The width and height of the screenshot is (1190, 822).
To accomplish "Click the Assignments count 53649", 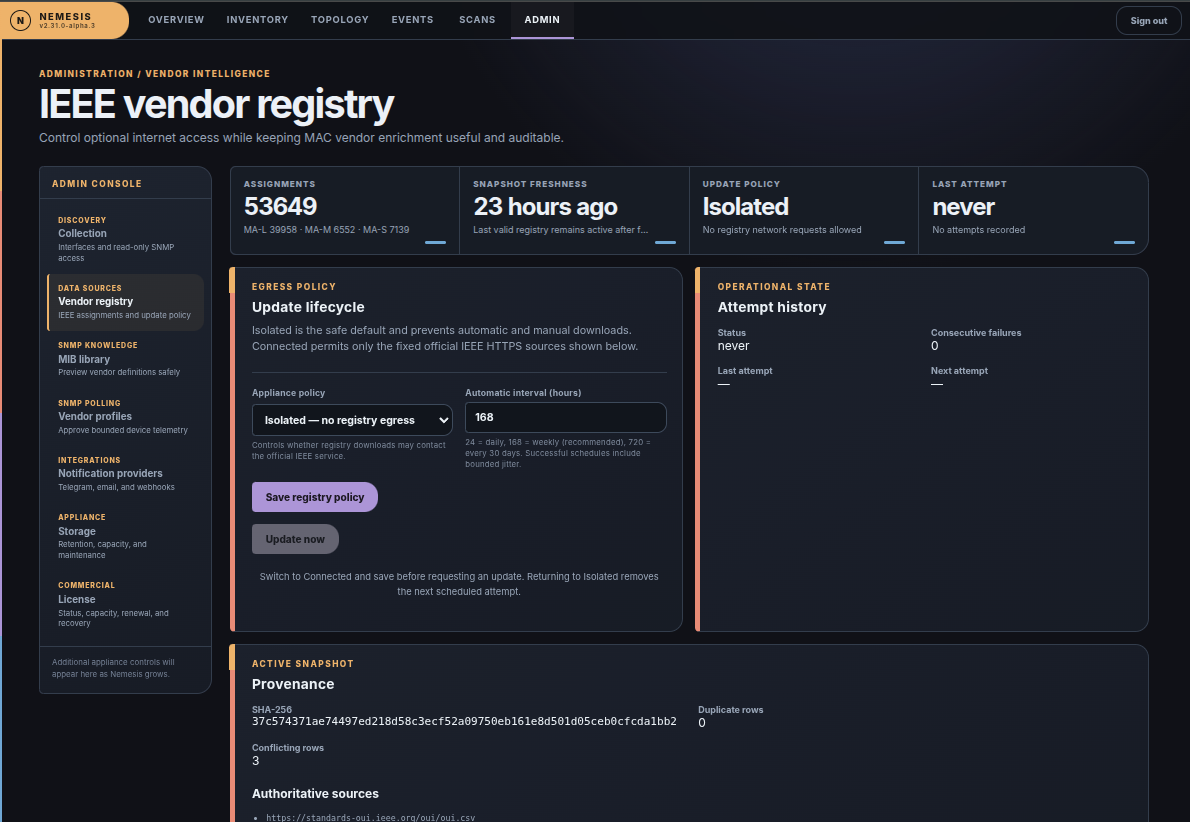I will 280,206.
